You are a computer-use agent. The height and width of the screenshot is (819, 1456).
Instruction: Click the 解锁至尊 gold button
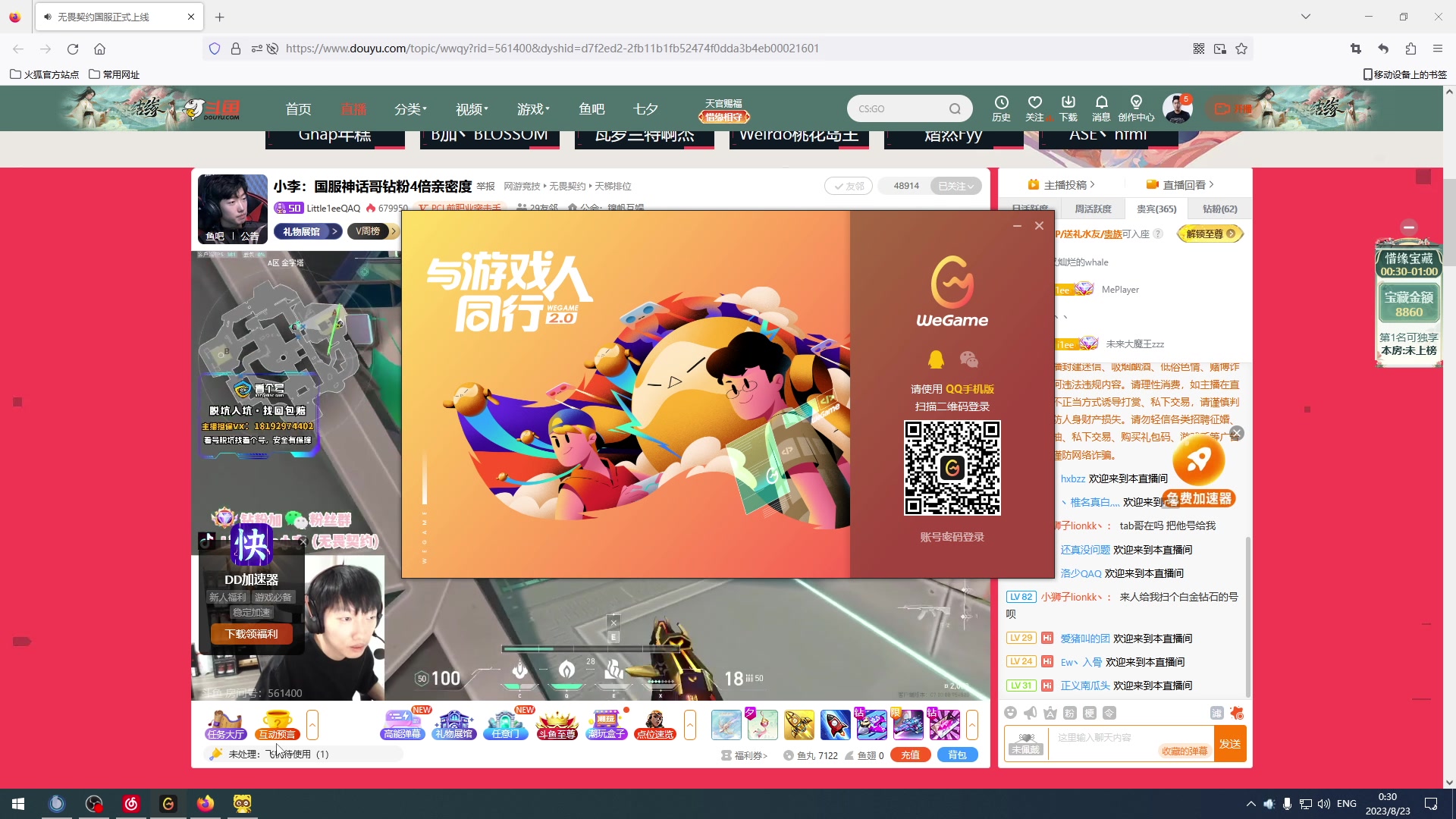1210,234
